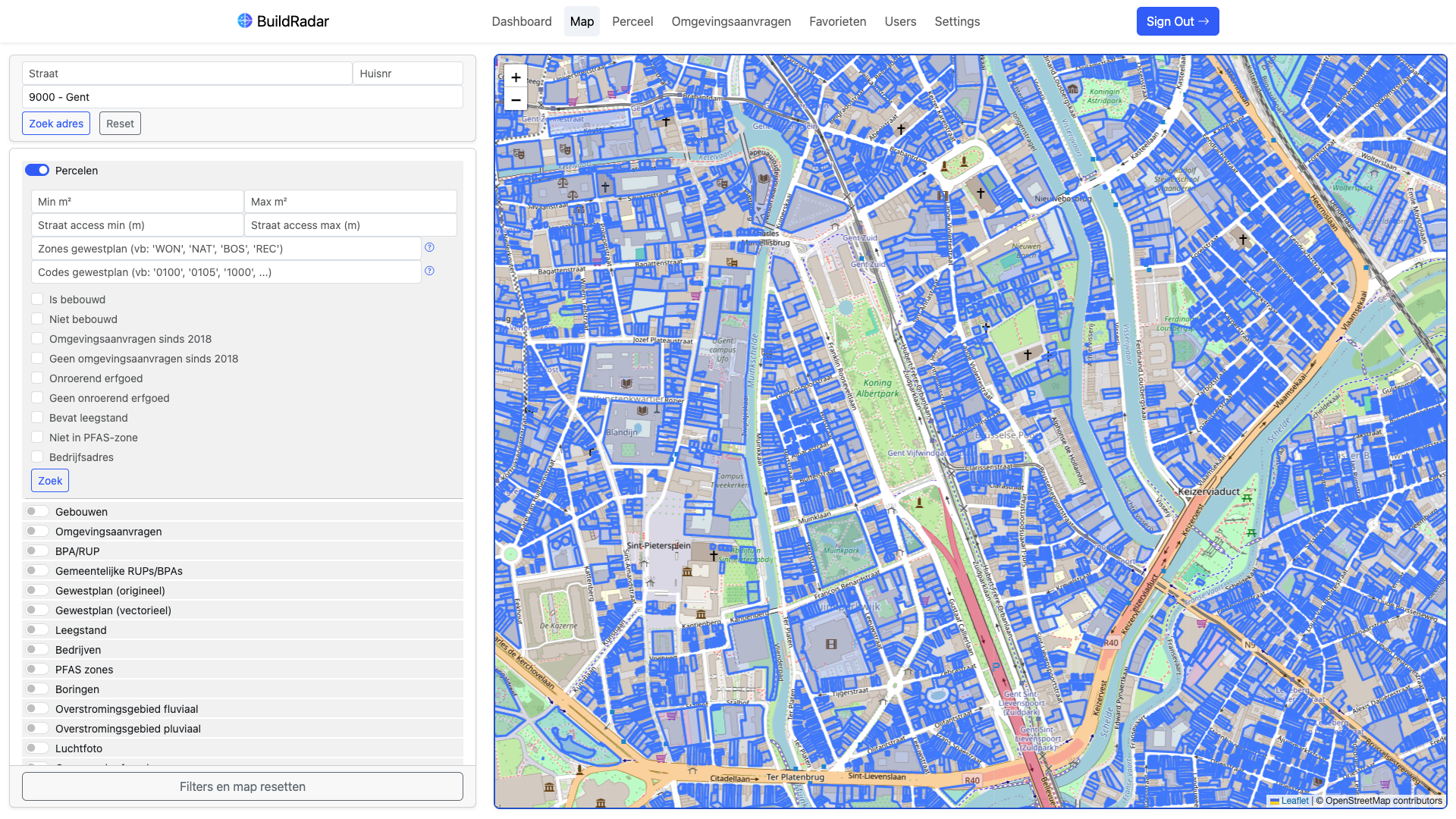Screen dimensions: 1456x819
Task: Click the BuildRadar globe logo
Action: point(244,20)
